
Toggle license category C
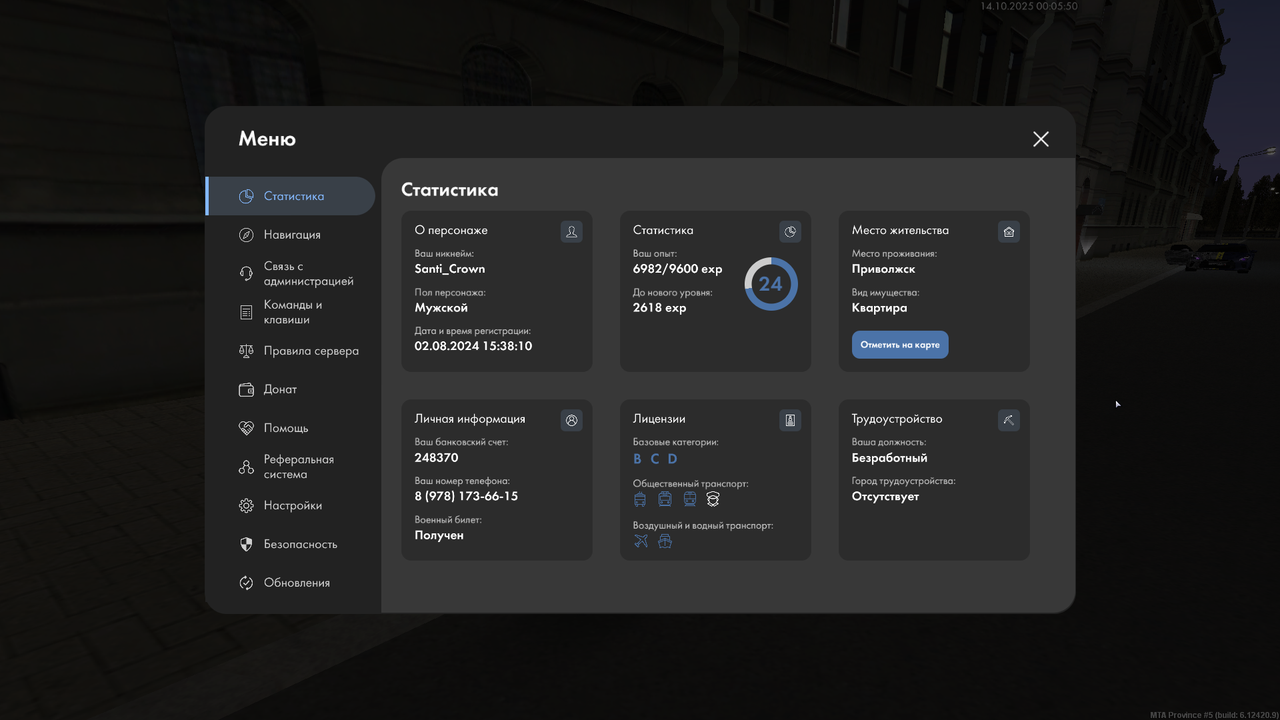coord(653,458)
